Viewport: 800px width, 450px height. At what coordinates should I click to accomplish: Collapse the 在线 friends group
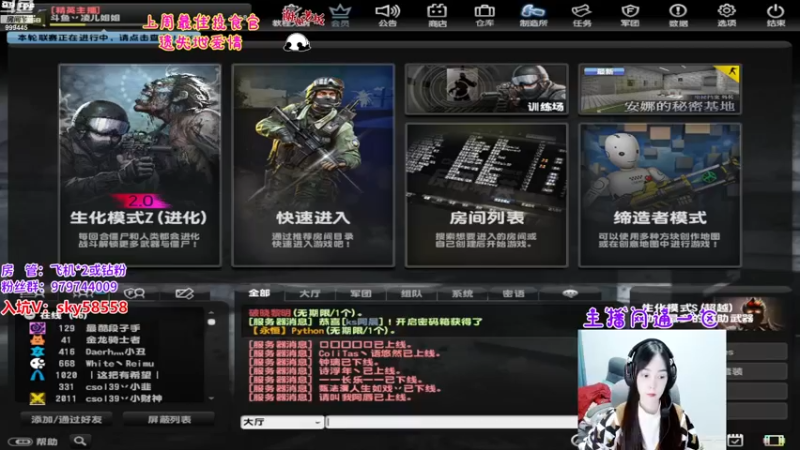tap(30, 315)
